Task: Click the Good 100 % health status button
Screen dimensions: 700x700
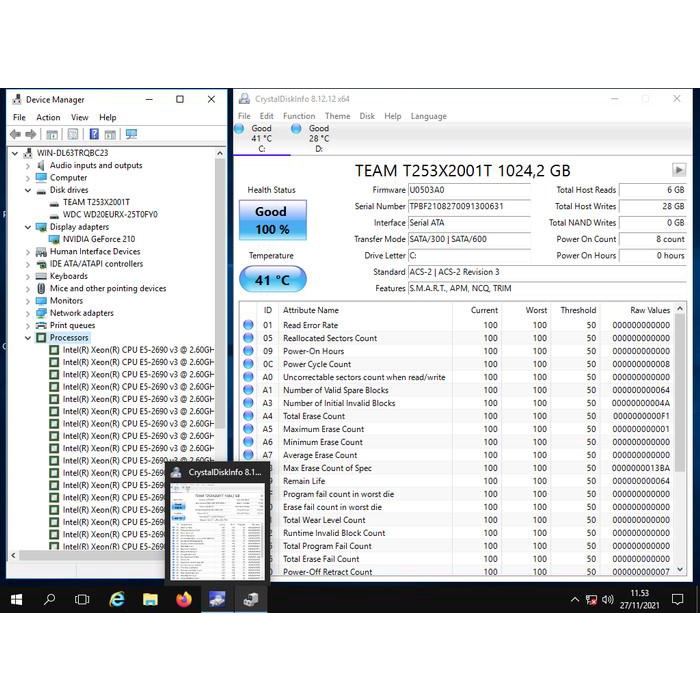Action: coord(272,220)
